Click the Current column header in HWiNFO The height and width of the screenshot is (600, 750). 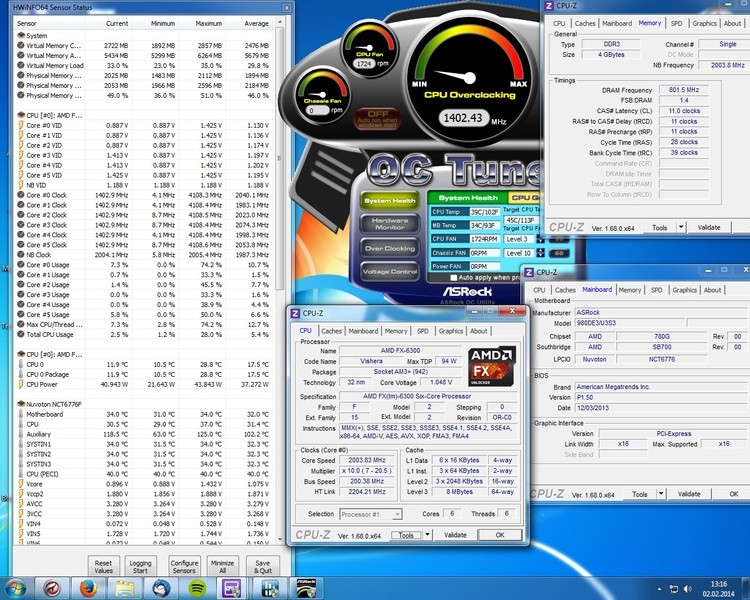(x=117, y=23)
